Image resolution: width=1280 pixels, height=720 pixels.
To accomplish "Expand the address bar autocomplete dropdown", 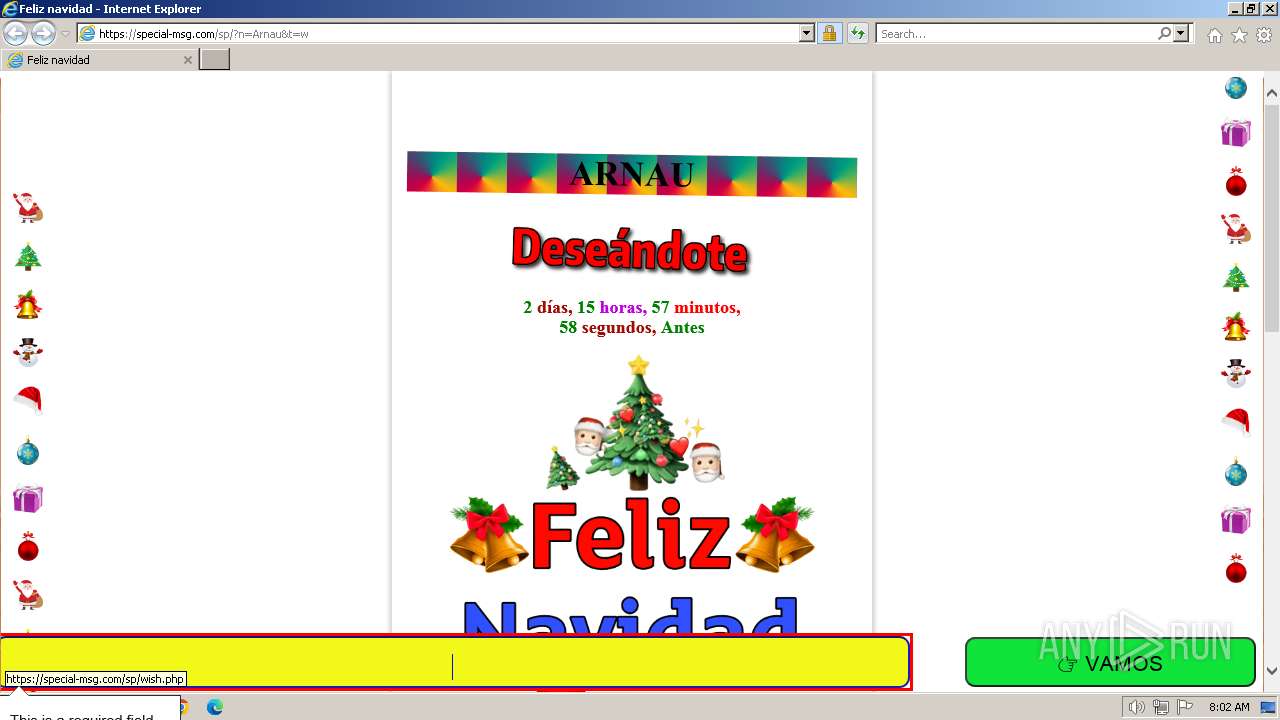I will (x=807, y=34).
